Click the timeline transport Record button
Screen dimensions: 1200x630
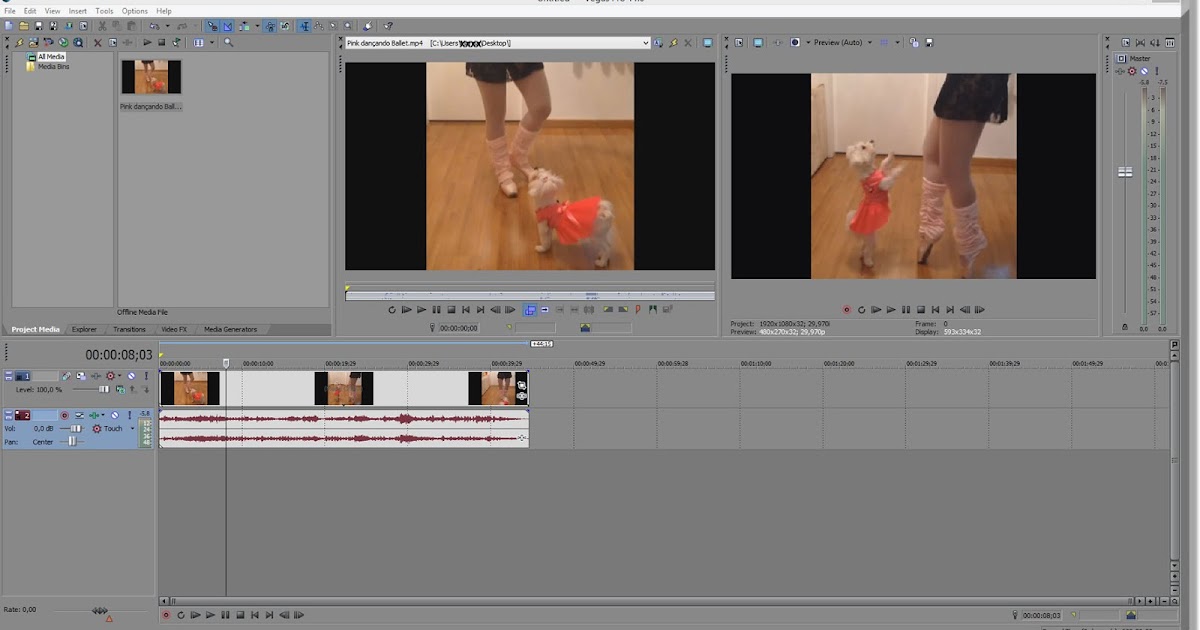(166, 615)
